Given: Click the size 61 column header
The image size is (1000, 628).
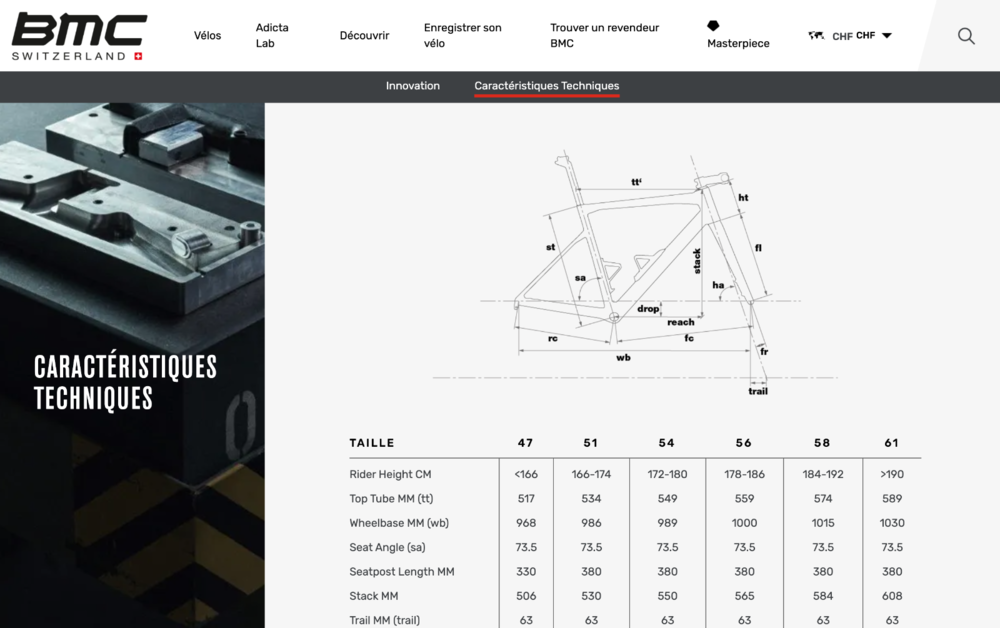Looking at the screenshot, I should 891,443.
